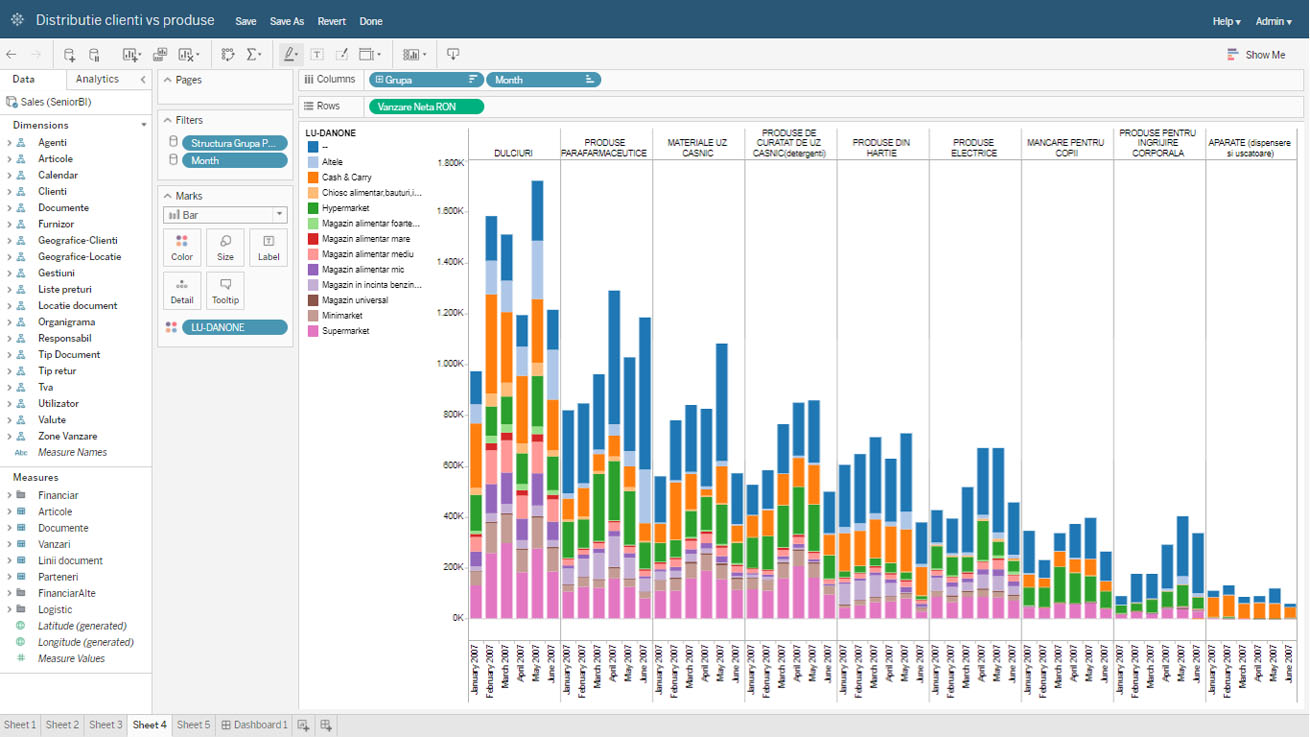Click the Rows shelf icon

(310, 106)
